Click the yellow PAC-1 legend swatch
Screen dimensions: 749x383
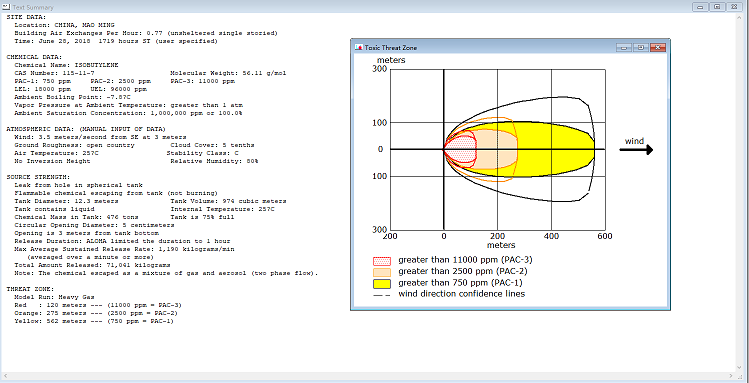click(382, 283)
